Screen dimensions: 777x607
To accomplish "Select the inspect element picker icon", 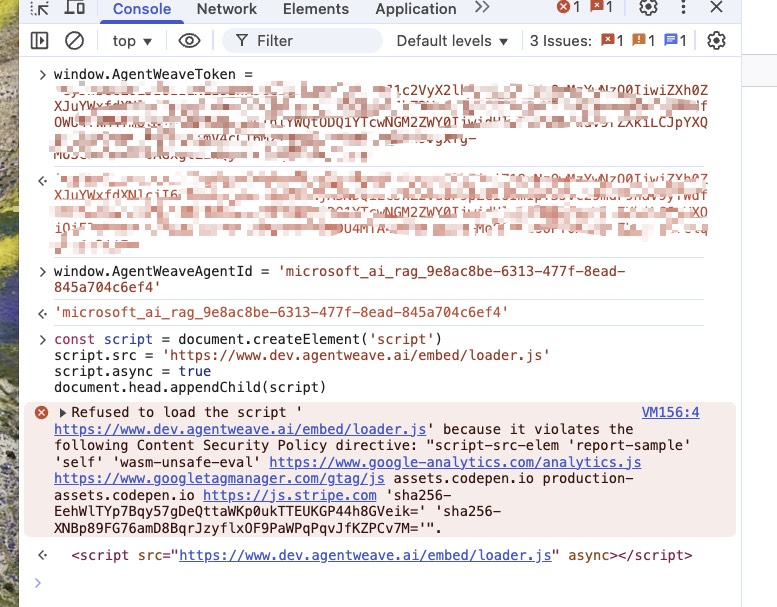I will point(40,8).
